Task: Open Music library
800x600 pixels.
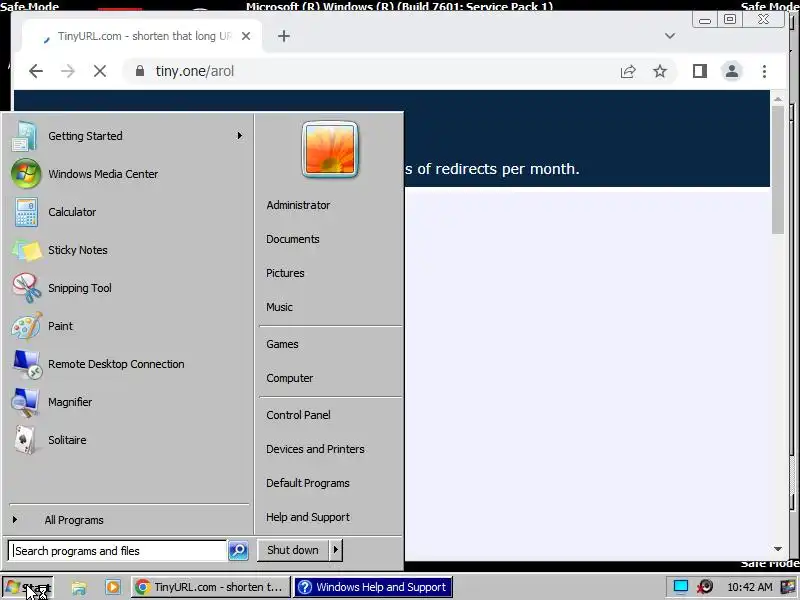Action: (x=280, y=307)
